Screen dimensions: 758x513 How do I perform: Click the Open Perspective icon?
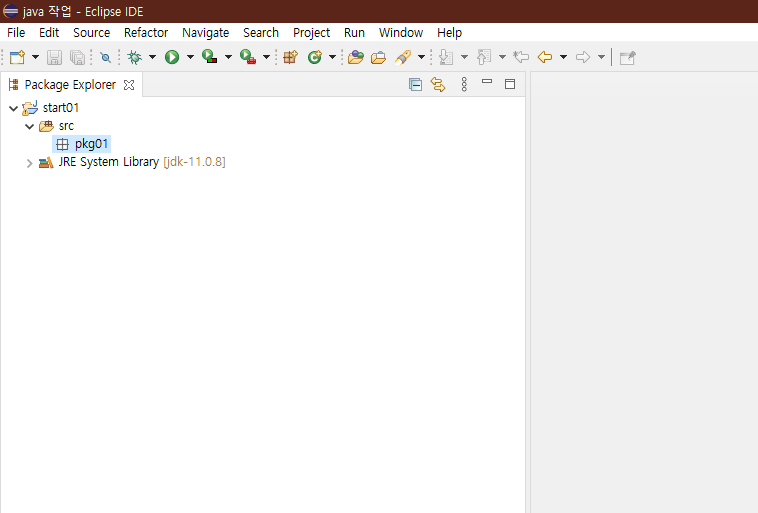[627, 58]
